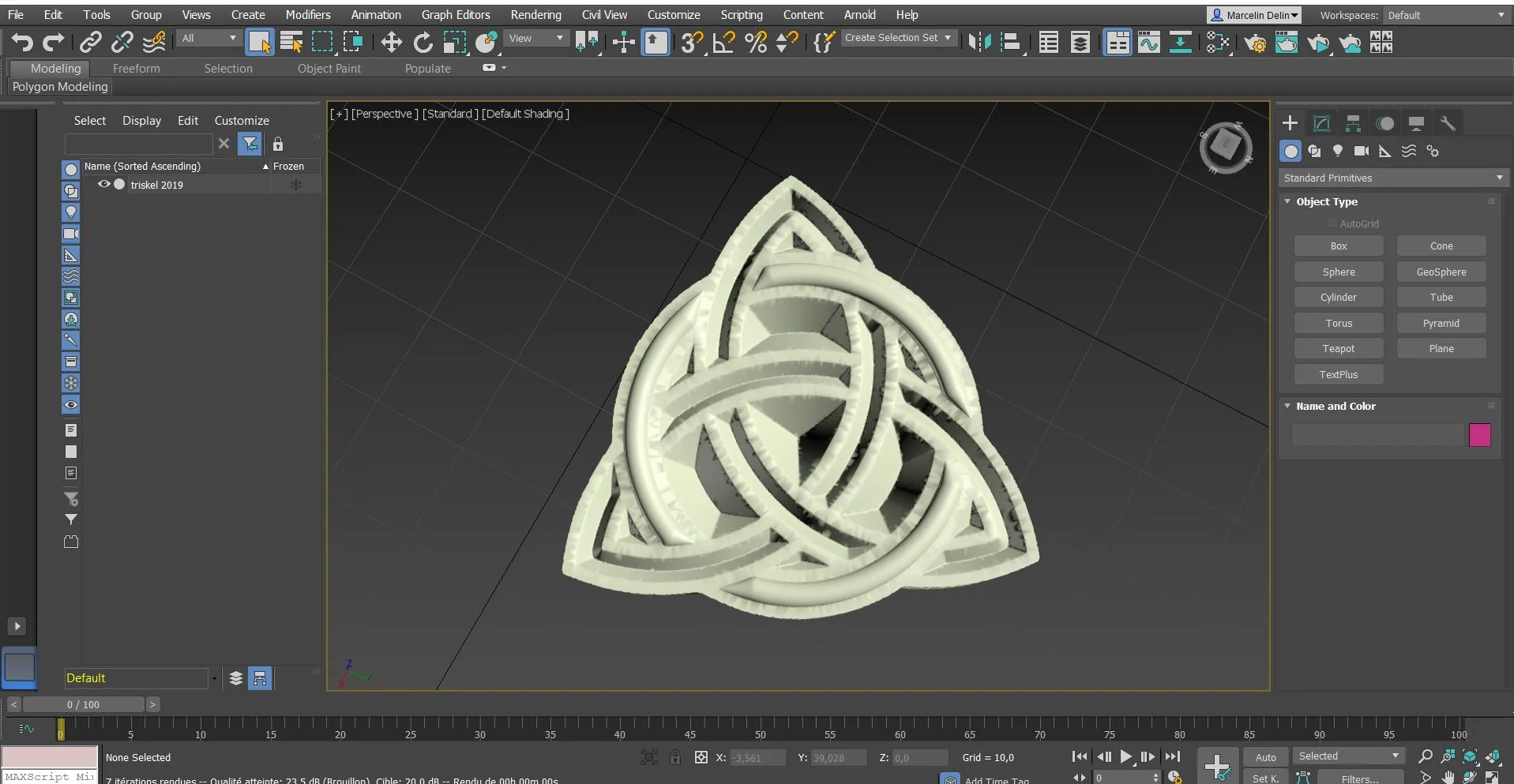Open the Rendering menu
The image size is (1514, 784).
(536, 14)
